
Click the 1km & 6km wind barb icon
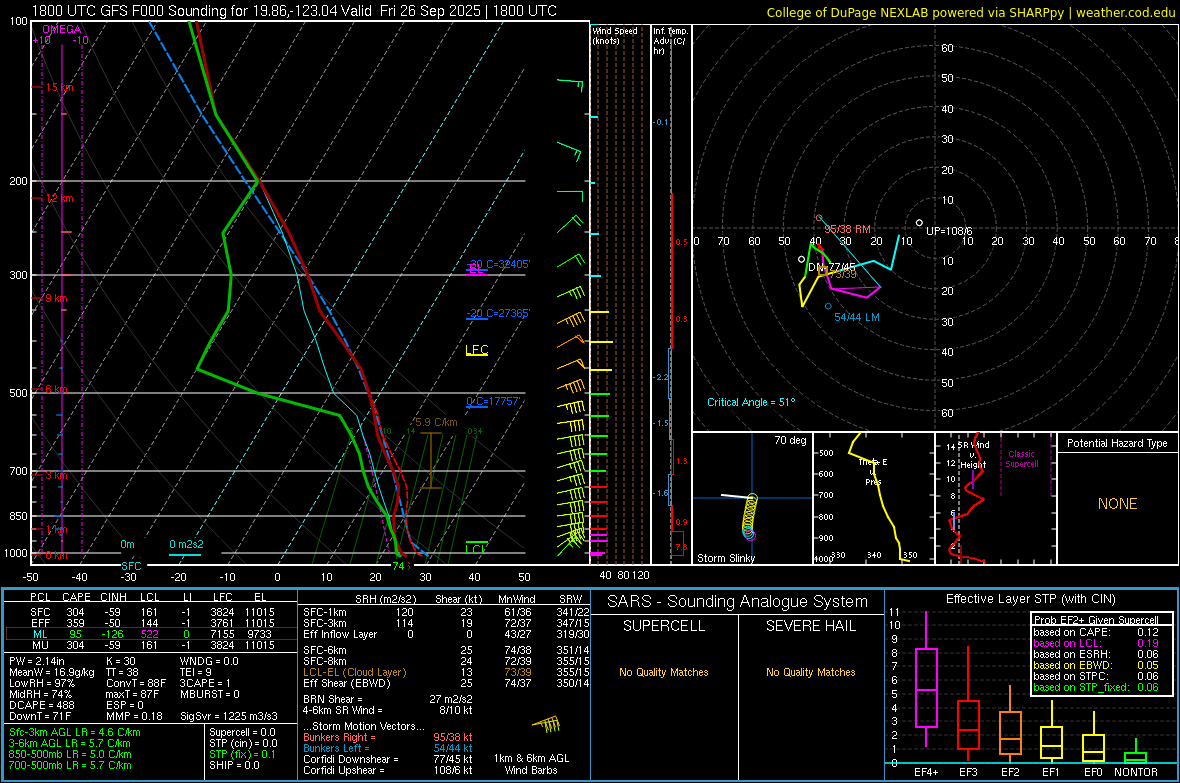tap(547, 725)
